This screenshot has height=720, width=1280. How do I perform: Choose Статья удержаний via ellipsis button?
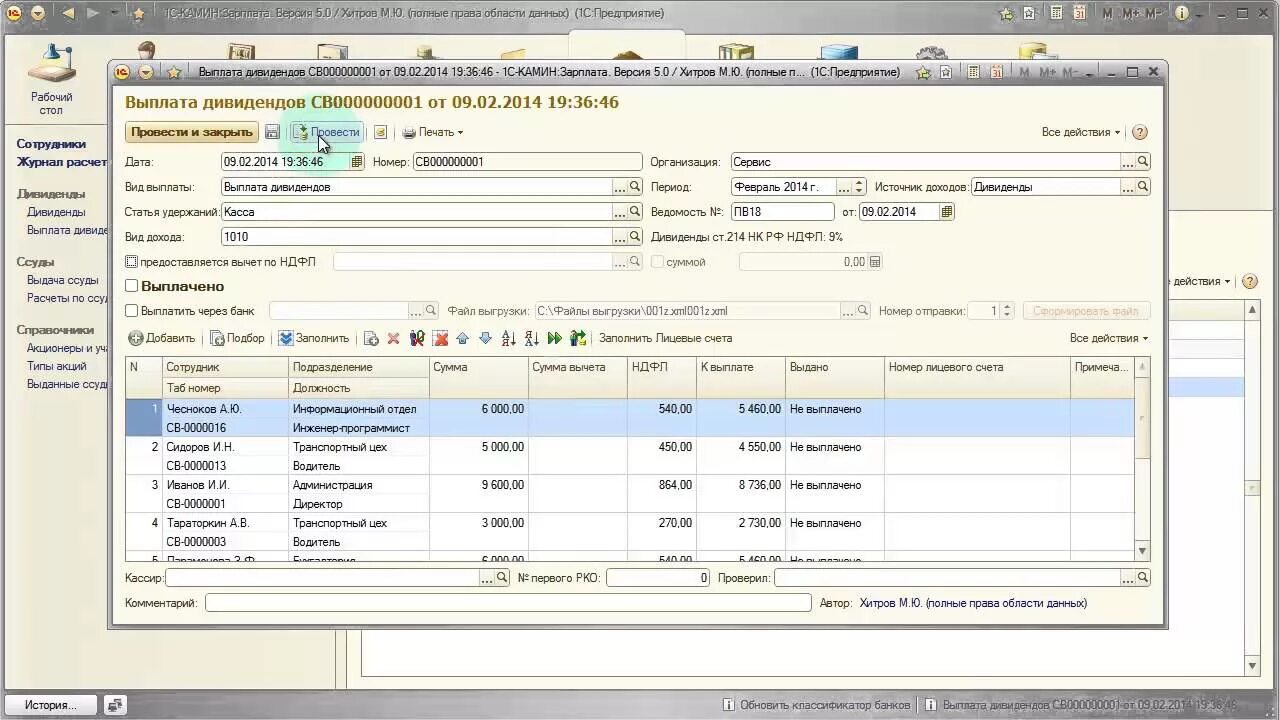619,212
